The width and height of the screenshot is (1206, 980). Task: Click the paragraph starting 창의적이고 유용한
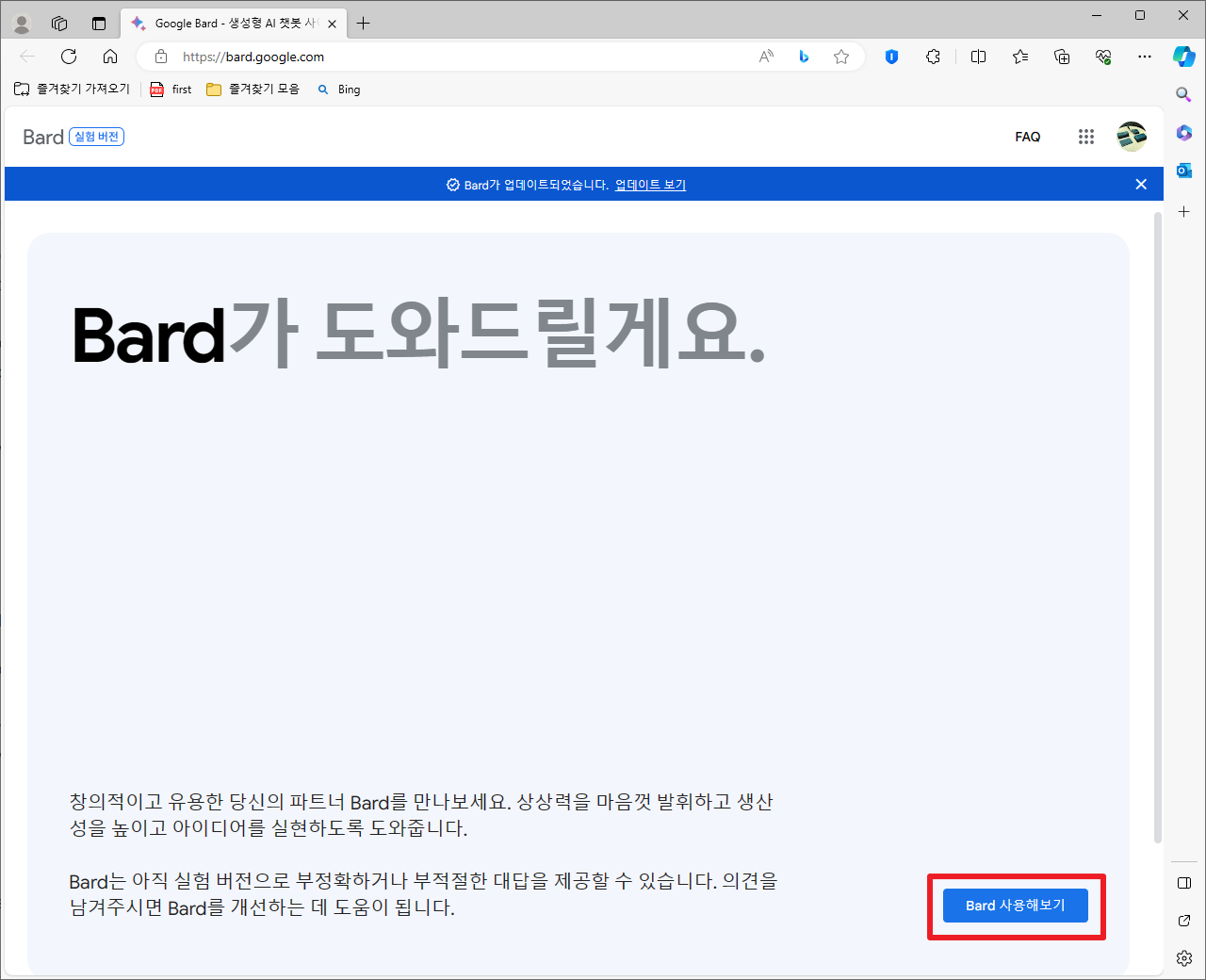point(421,815)
